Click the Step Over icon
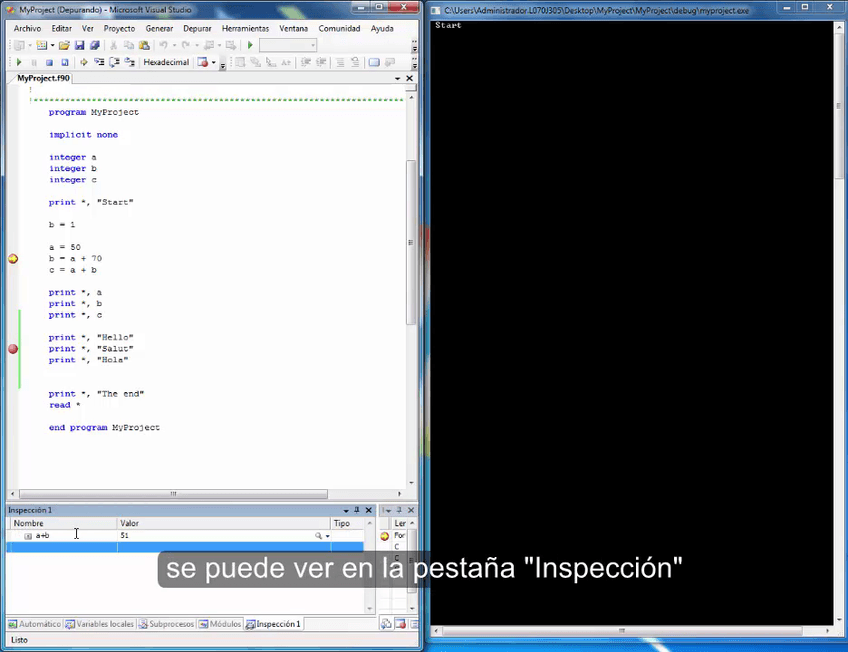Screen dimensions: 848x652 (114, 63)
